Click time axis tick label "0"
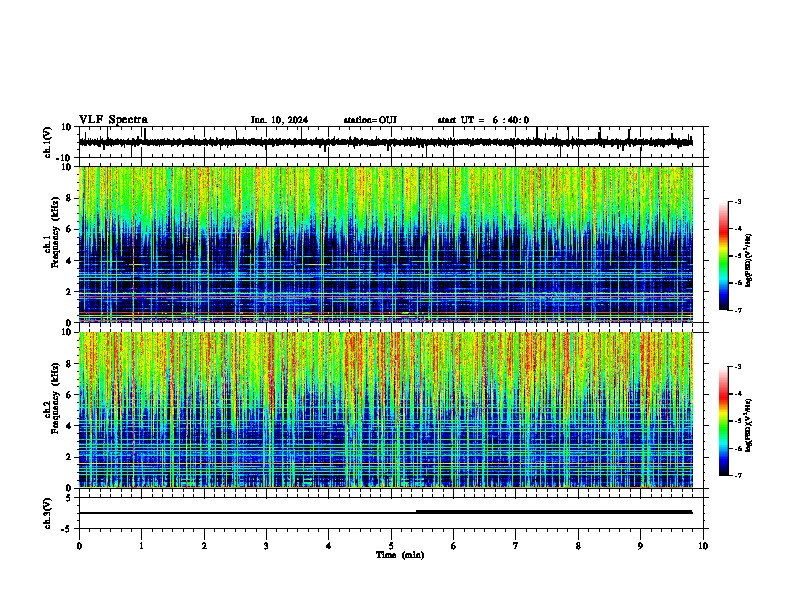Image resolution: width=792 pixels, height=612 pixels. coord(79,546)
